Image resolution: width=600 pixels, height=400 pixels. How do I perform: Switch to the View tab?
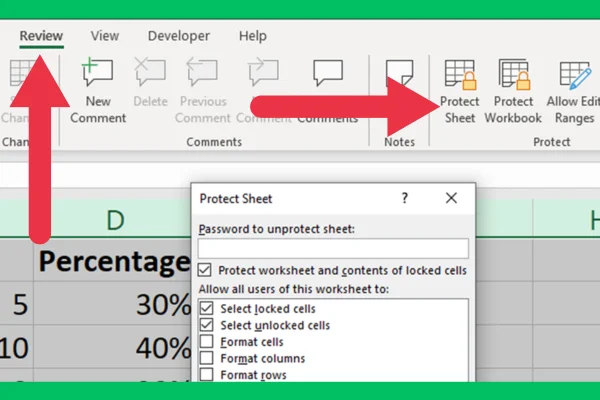(105, 36)
